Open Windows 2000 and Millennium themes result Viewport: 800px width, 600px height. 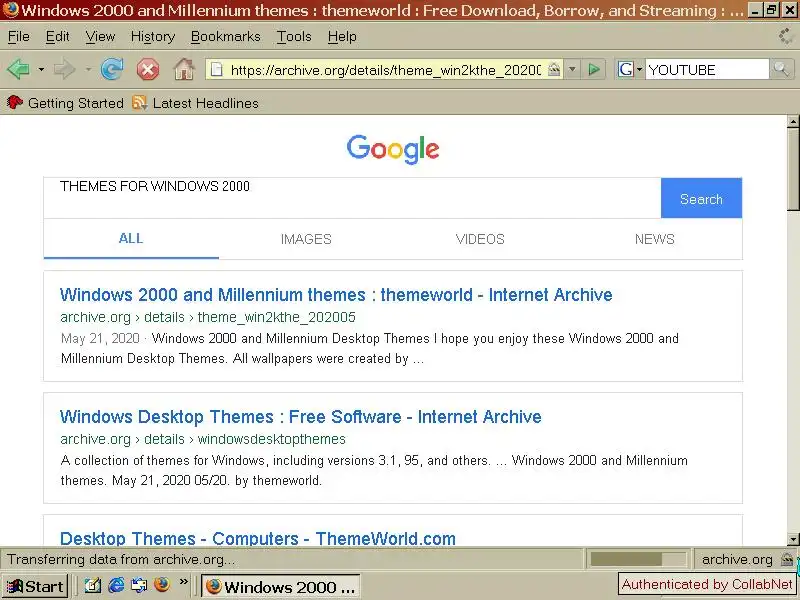pyautogui.click(x=336, y=295)
